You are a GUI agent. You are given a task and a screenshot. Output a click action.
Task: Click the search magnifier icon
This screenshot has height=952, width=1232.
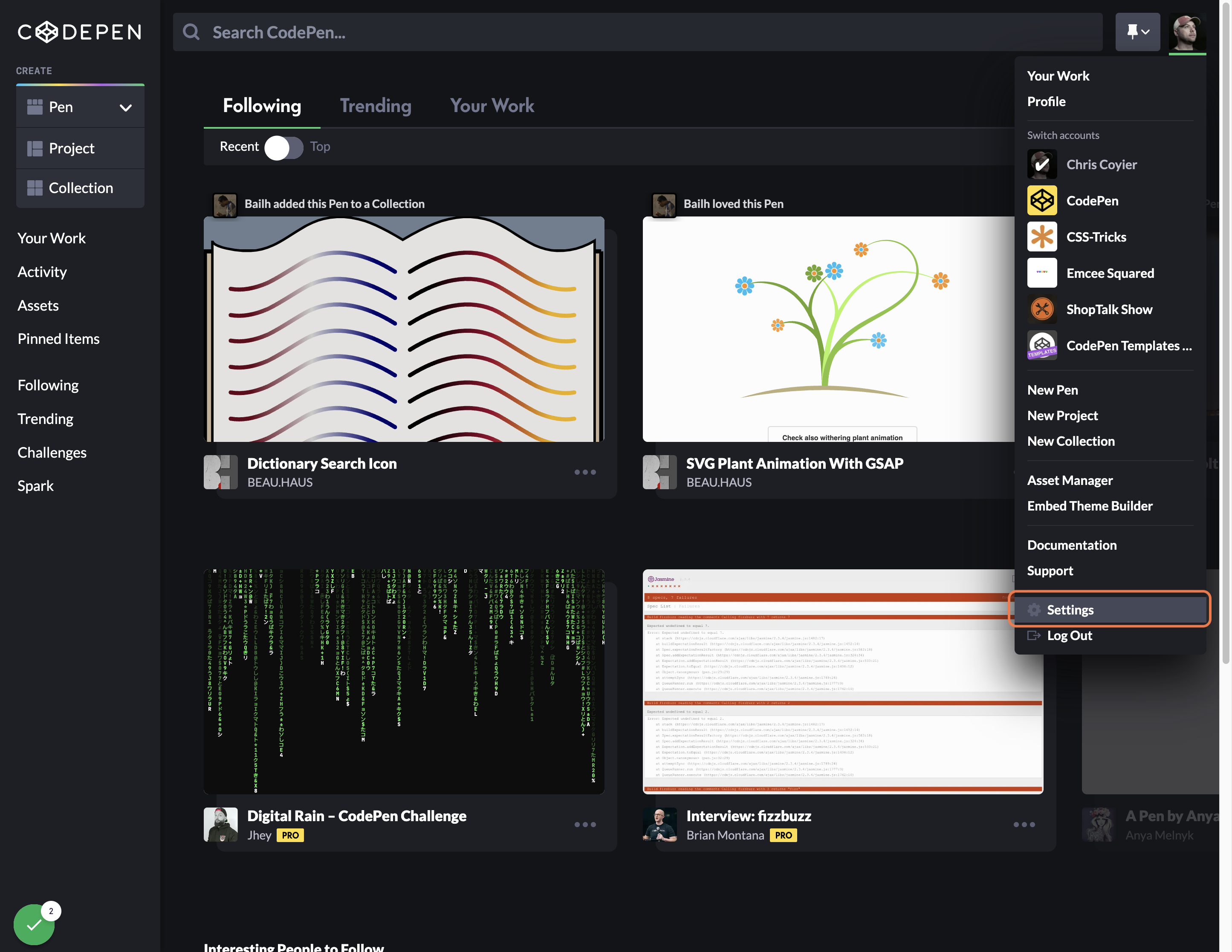[191, 32]
